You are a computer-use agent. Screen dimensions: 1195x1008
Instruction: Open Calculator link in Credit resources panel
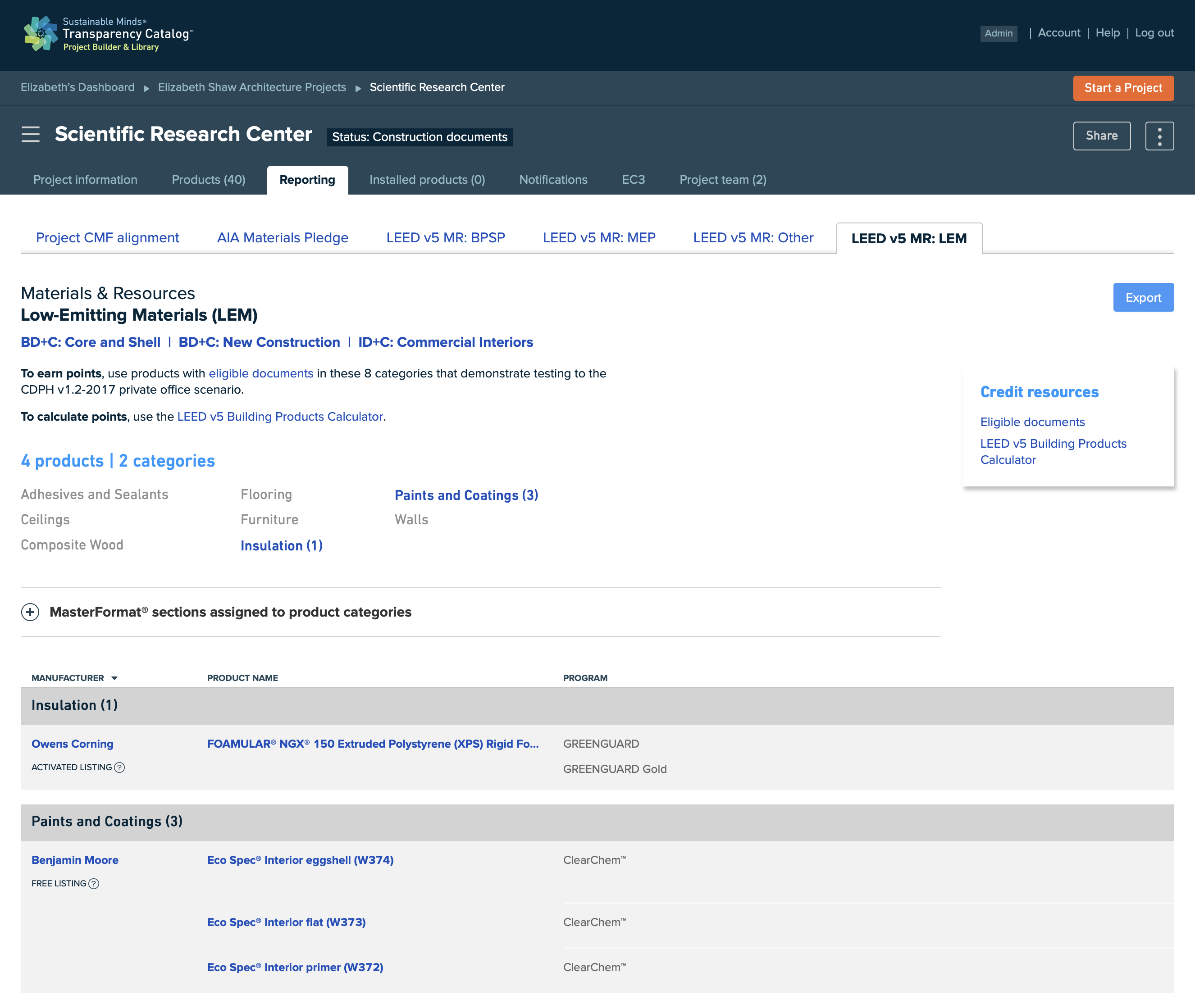[1053, 452]
